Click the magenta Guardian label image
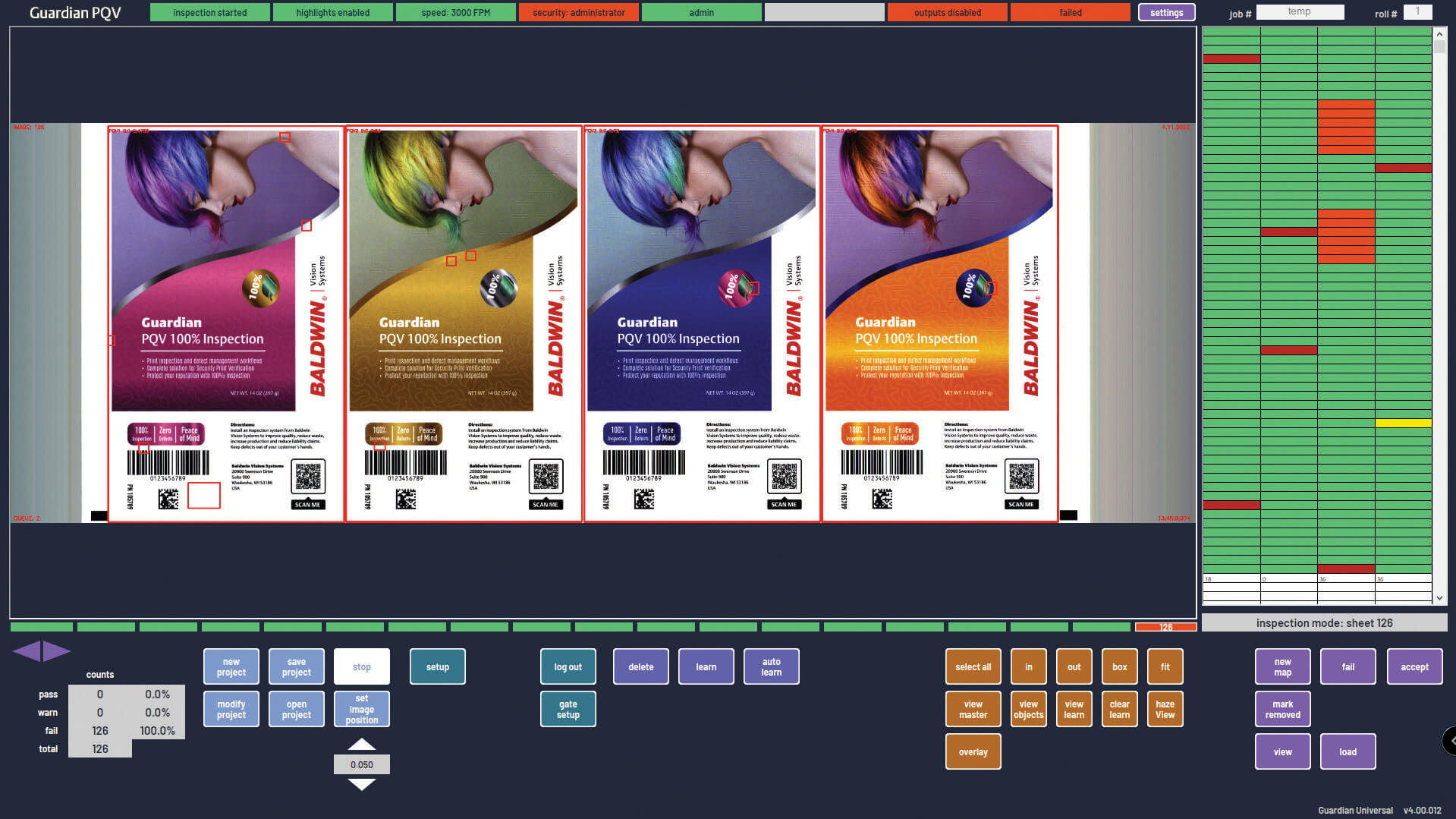Viewport: 1456px width, 819px height. tap(226, 324)
